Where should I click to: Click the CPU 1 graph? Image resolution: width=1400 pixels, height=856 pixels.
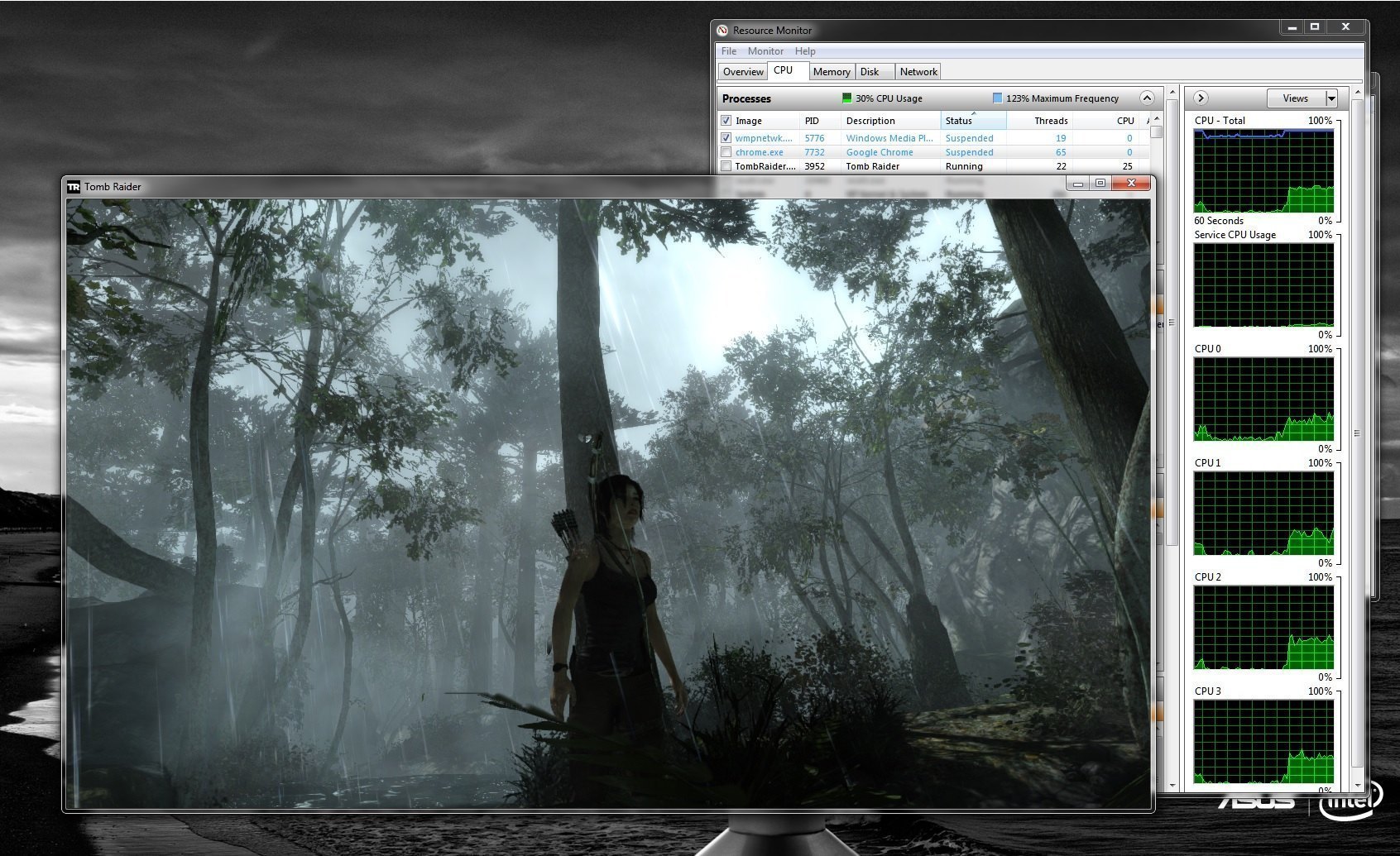1263,514
